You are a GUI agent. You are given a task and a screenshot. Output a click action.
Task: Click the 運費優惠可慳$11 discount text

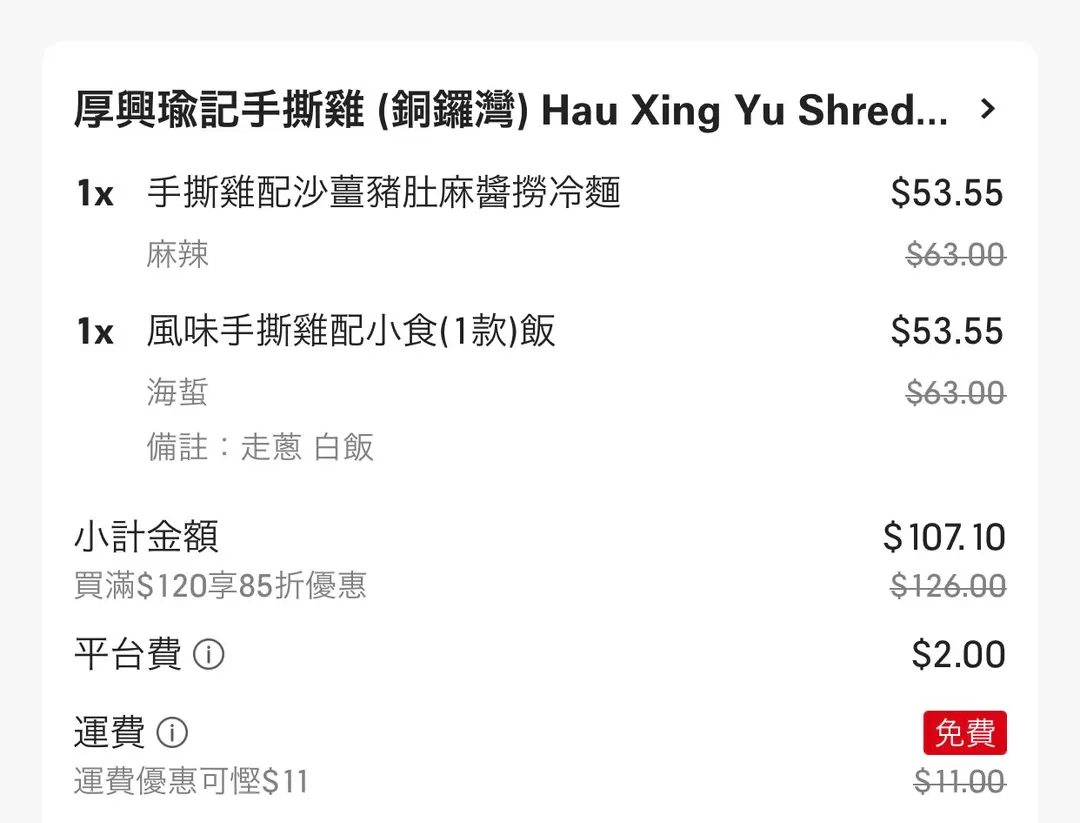[191, 782]
